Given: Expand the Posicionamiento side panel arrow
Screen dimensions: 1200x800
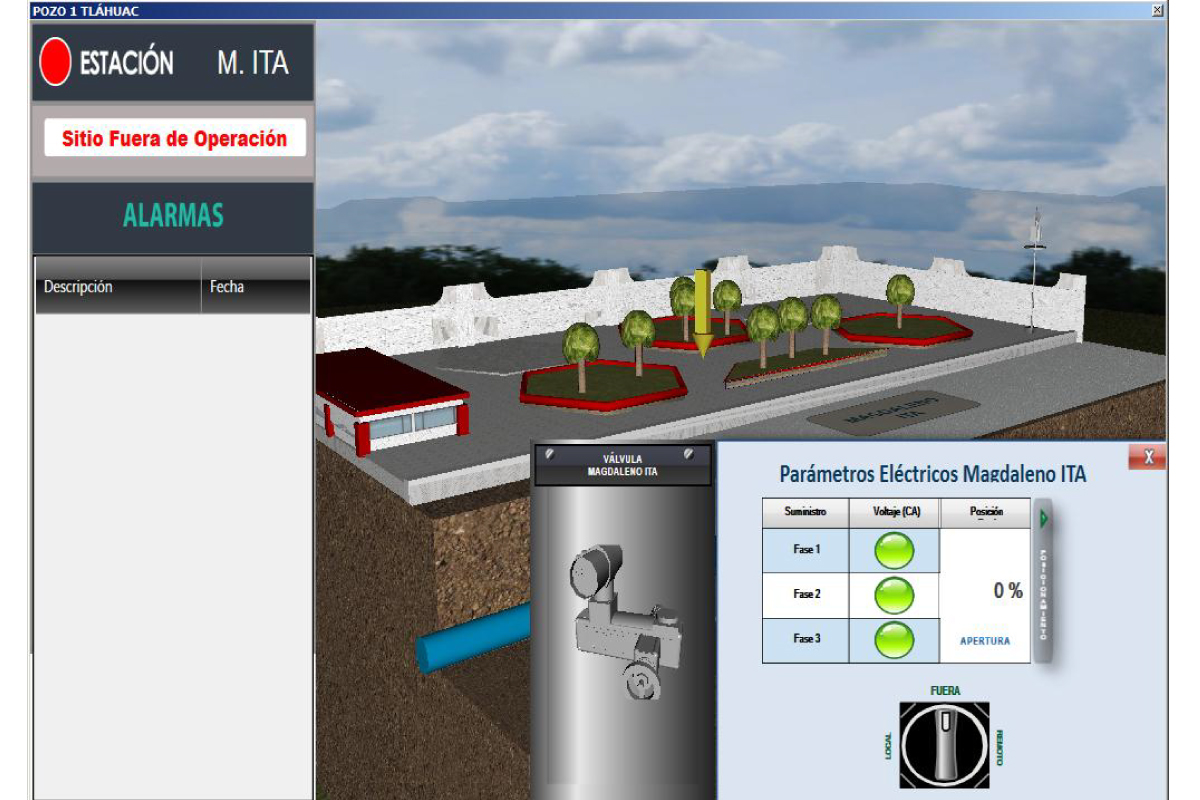Looking at the screenshot, I should 1045,519.
